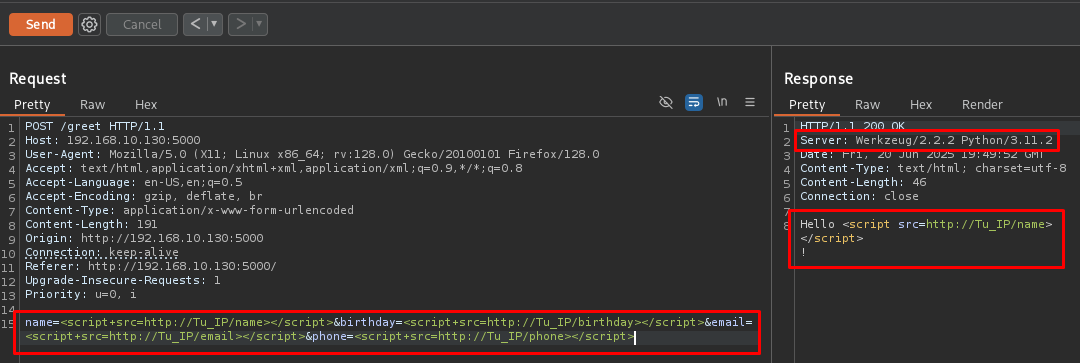Click the Hello script response body line
The image size is (1080, 363).
(926, 225)
